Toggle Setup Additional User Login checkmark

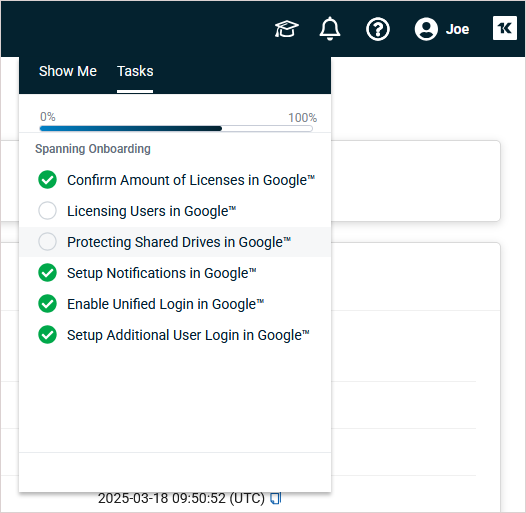click(47, 335)
